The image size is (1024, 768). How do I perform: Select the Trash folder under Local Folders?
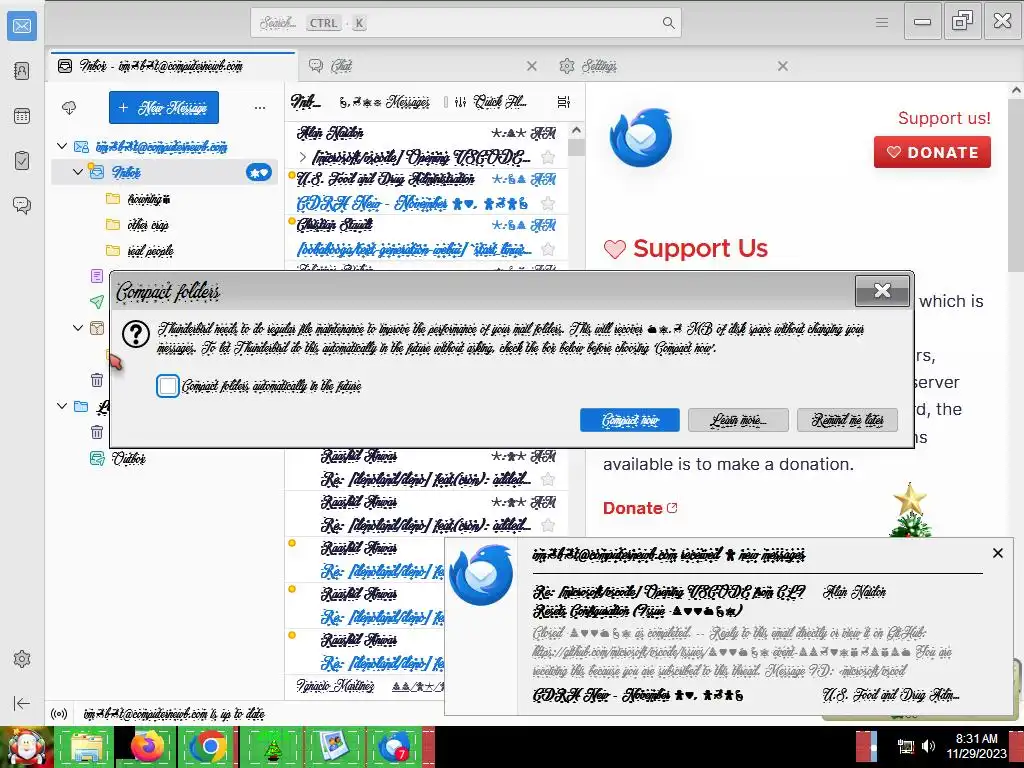pyautogui.click(x=97, y=432)
